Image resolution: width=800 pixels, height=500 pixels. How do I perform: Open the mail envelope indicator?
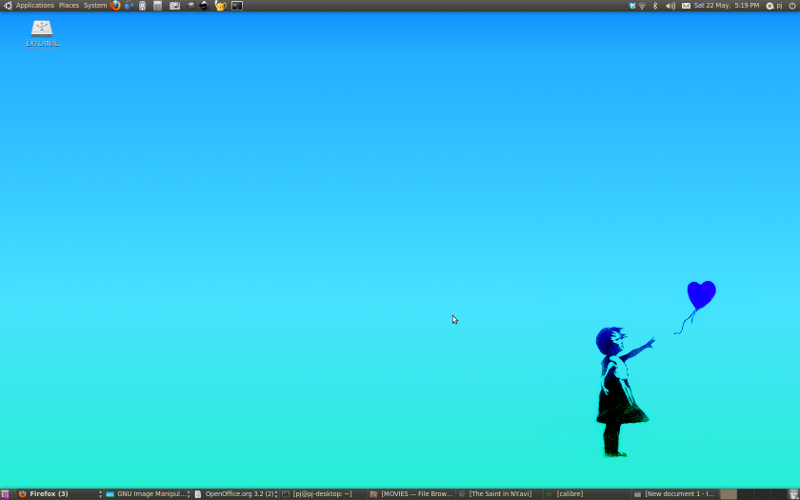[686, 6]
